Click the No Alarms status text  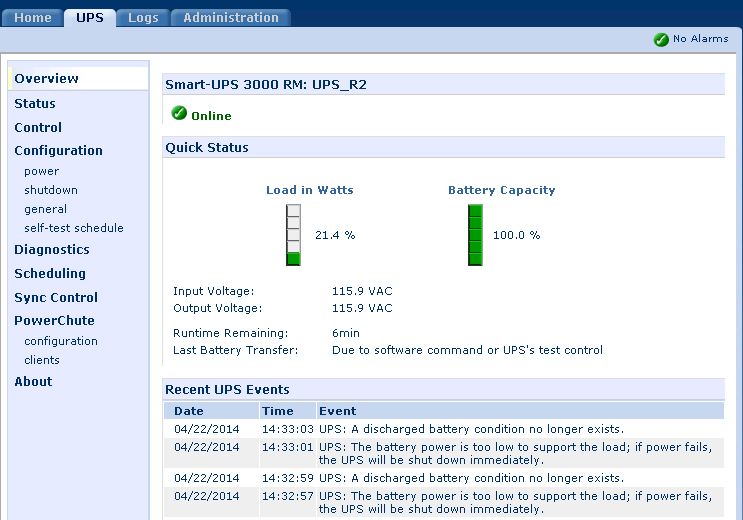(700, 39)
